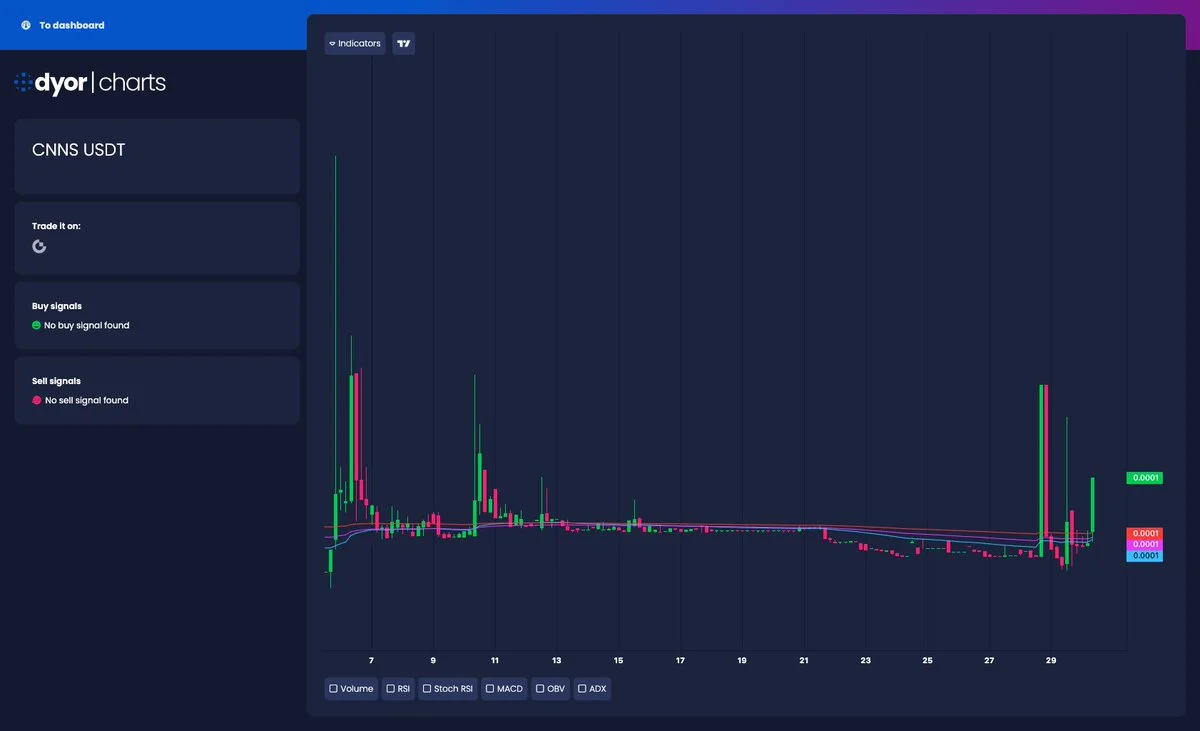Image resolution: width=1200 pixels, height=731 pixels.
Task: Click the dyor charts logo
Action: (90, 82)
